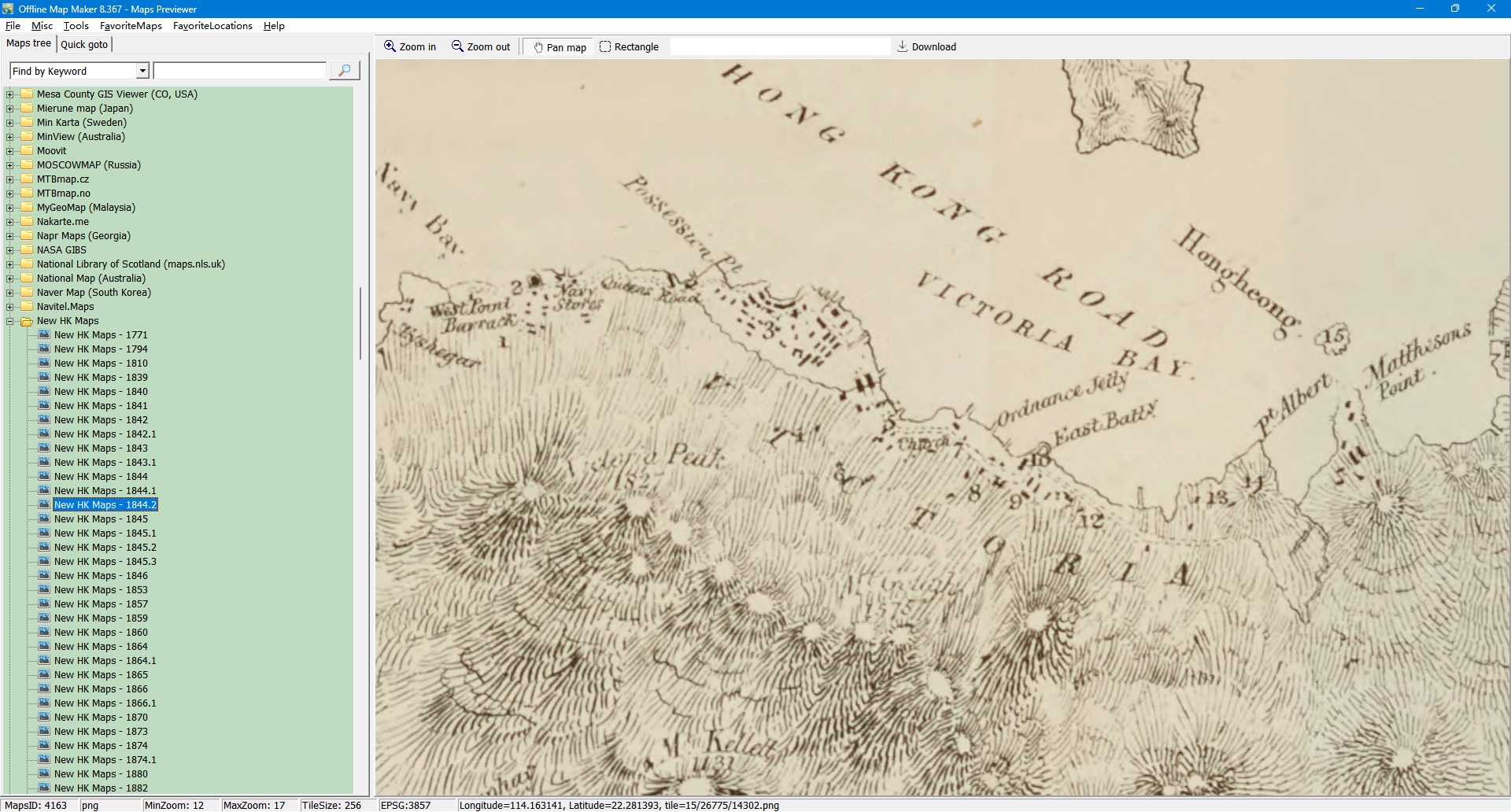
Task: Select New HK Maps - 1866.1 map
Action: click(105, 703)
